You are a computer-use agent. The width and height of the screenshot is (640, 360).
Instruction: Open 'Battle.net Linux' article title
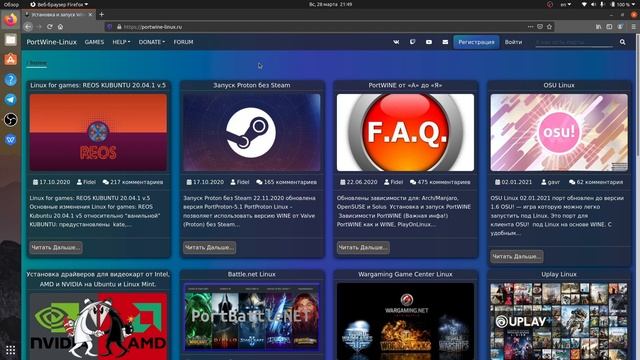pyautogui.click(x=251, y=274)
